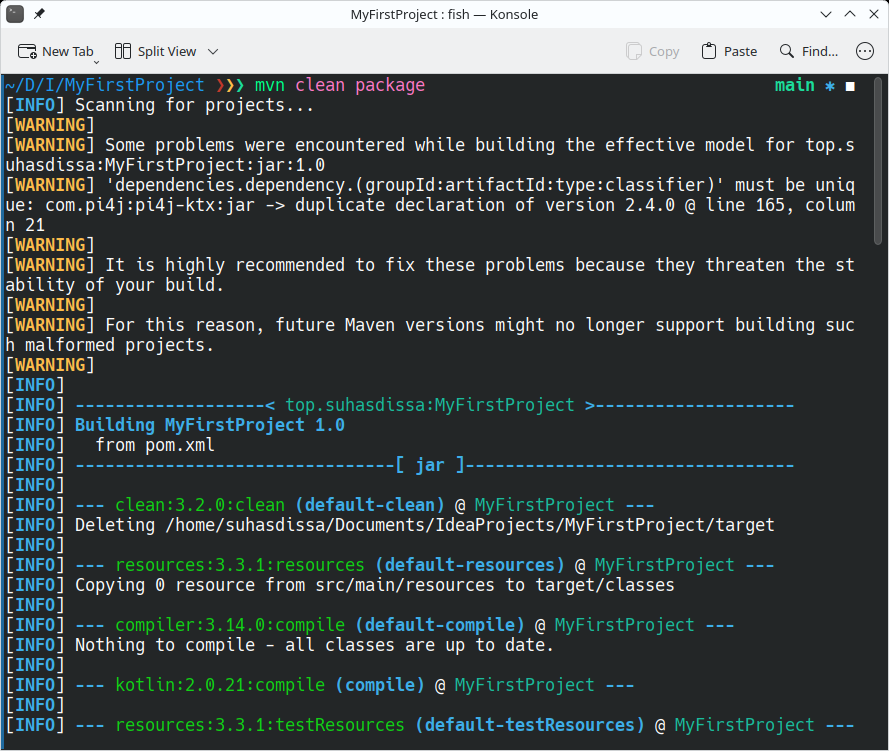Screen dimensions: 889x751
Task: Click the '~/D/I/MyFirstProject' prompt path
Action: [x=105, y=85]
